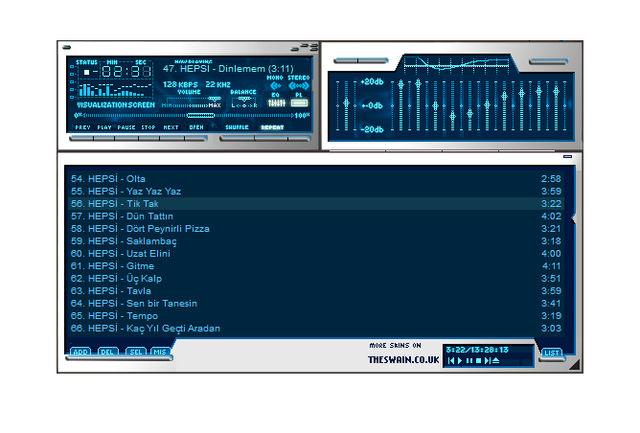The height and width of the screenshot is (433, 640).
Task: Toggle the EQ equalizer window button
Action: tap(276, 103)
